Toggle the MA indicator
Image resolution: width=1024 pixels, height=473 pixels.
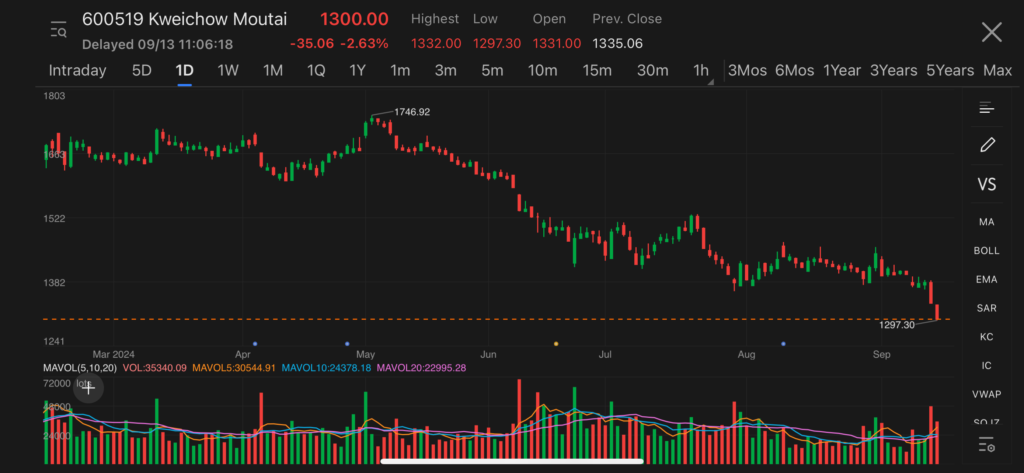click(x=986, y=222)
